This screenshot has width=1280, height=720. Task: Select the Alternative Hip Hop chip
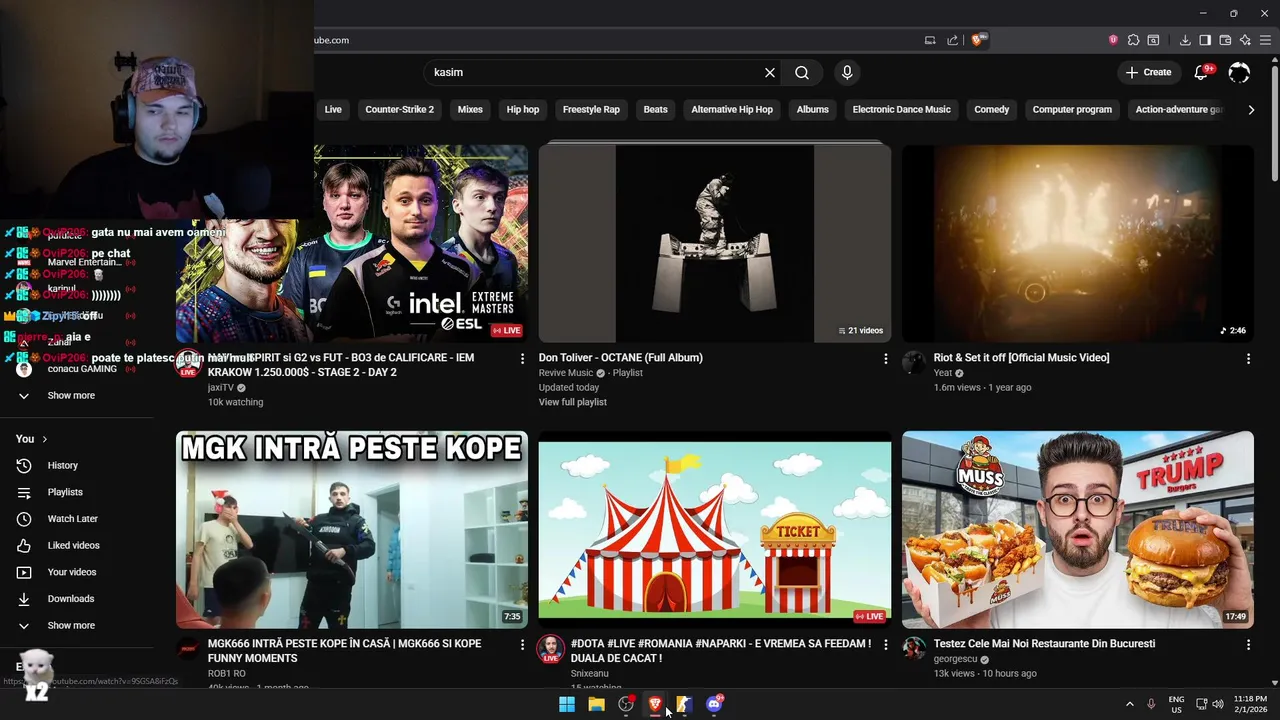click(732, 110)
